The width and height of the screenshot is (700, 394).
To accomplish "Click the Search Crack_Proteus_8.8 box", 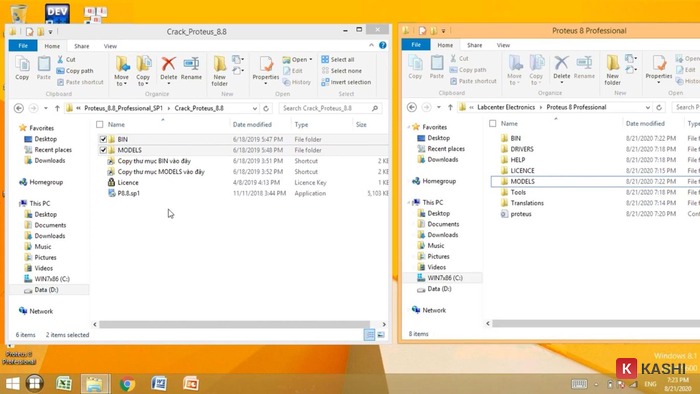I will [330, 108].
